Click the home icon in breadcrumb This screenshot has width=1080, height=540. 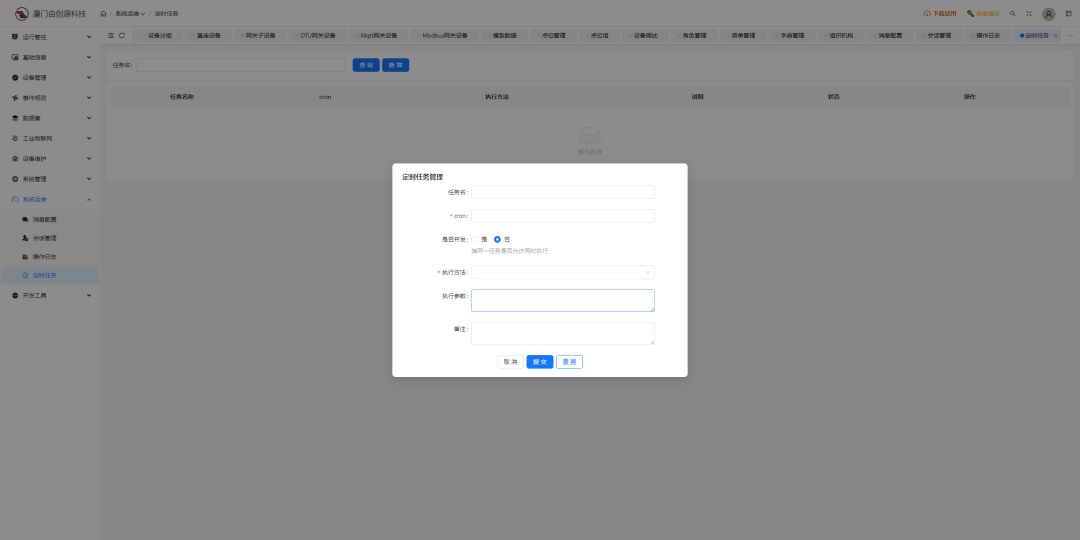click(103, 14)
